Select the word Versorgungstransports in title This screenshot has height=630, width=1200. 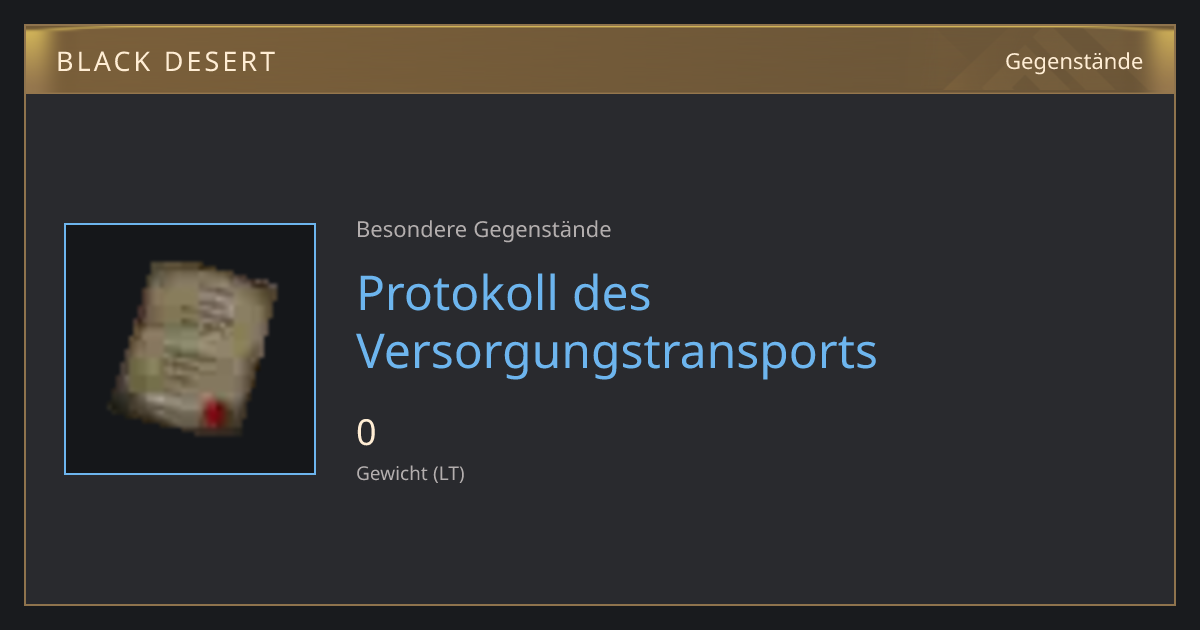pos(617,351)
